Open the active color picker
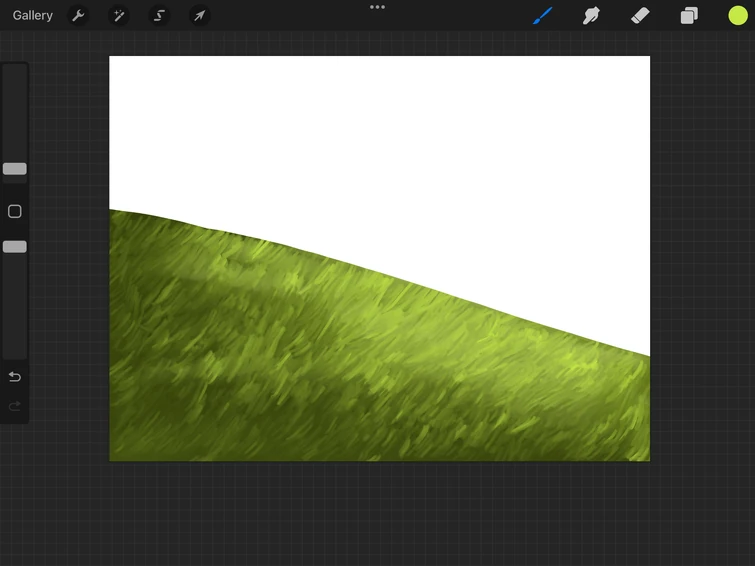755x566 pixels. click(x=738, y=15)
